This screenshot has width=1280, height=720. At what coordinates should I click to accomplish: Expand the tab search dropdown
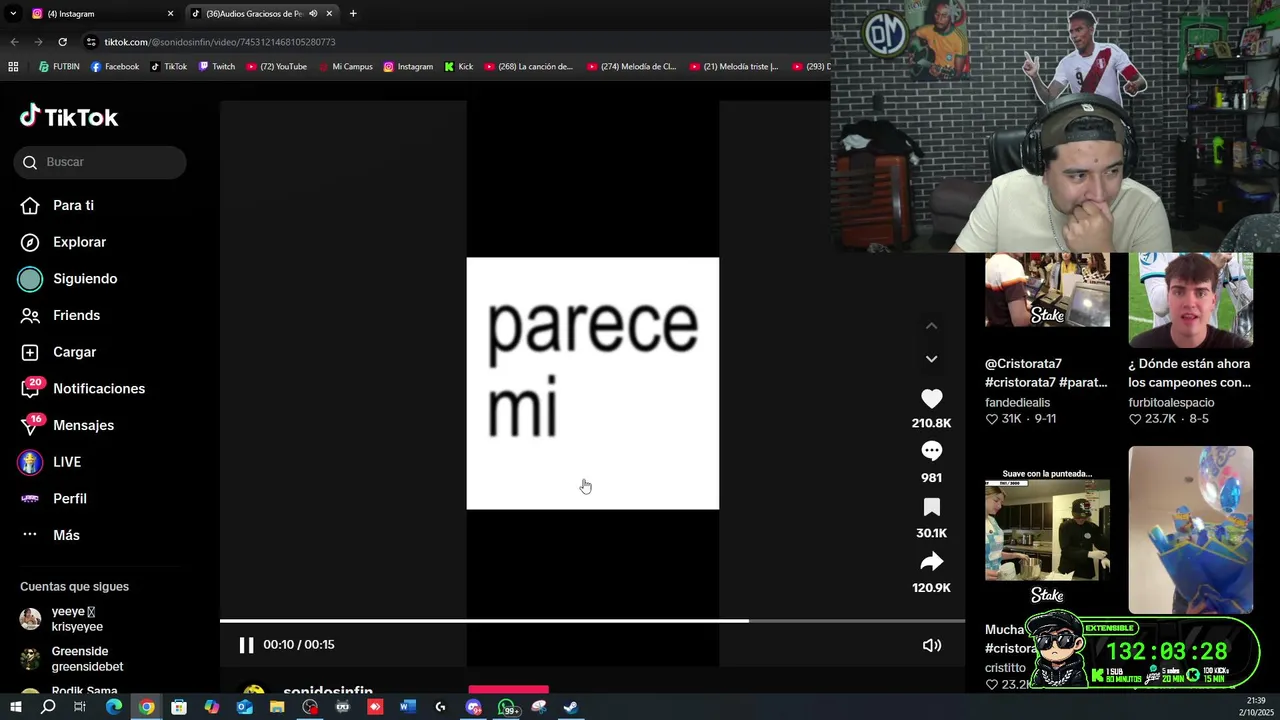click(13, 14)
